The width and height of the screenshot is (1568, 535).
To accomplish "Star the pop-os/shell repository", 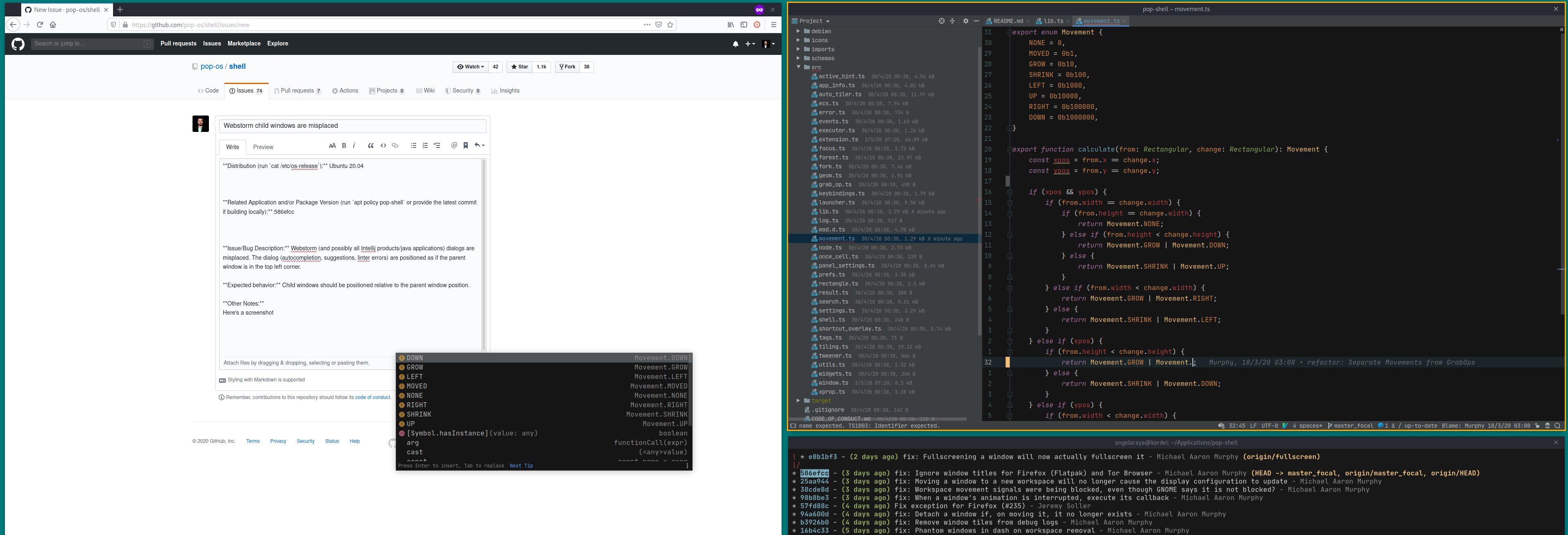I will [519, 67].
